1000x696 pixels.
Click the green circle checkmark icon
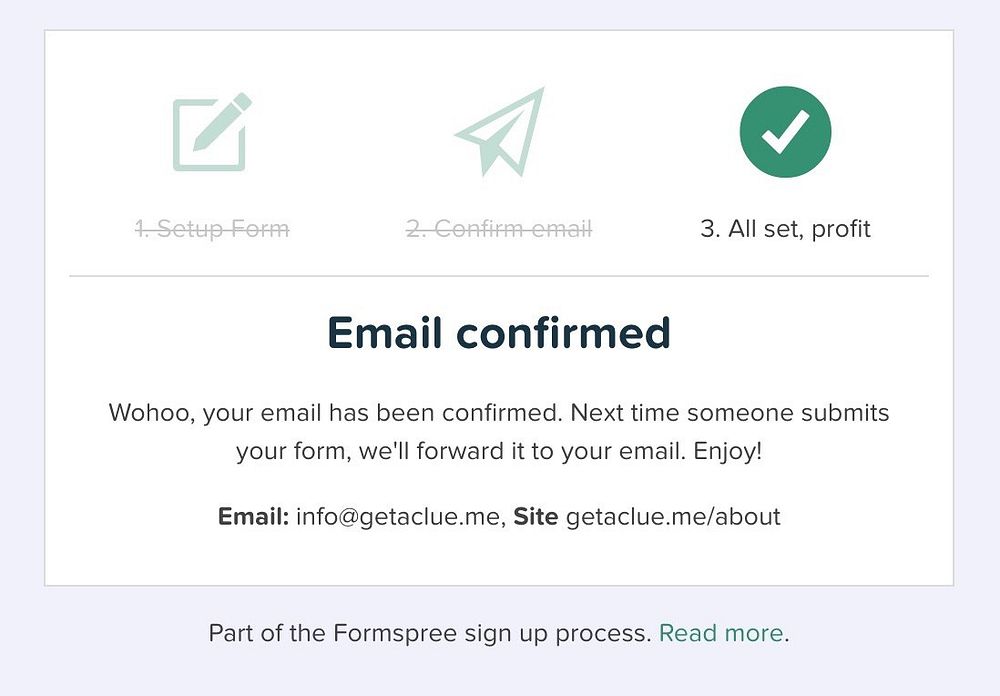click(785, 132)
